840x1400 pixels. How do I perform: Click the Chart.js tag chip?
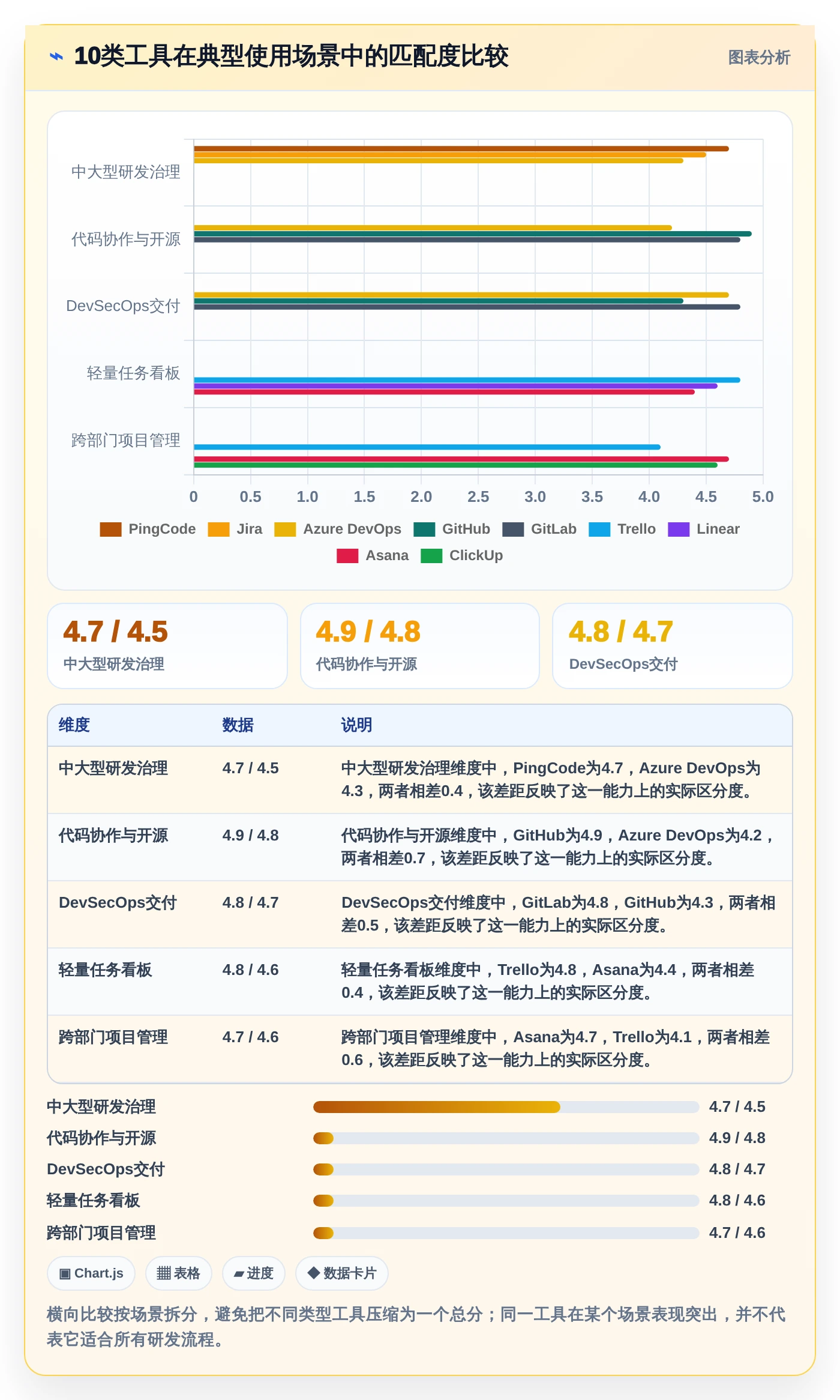91,1273
